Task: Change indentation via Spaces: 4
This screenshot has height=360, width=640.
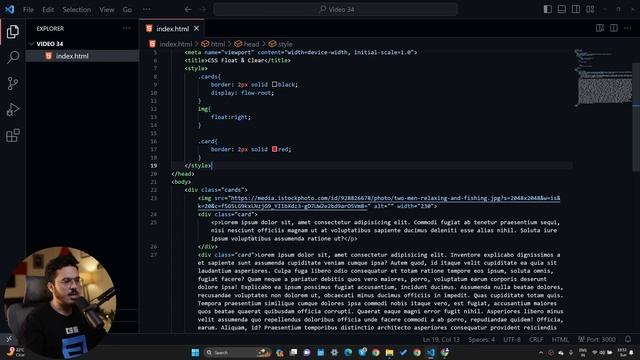Action: [x=481, y=340]
